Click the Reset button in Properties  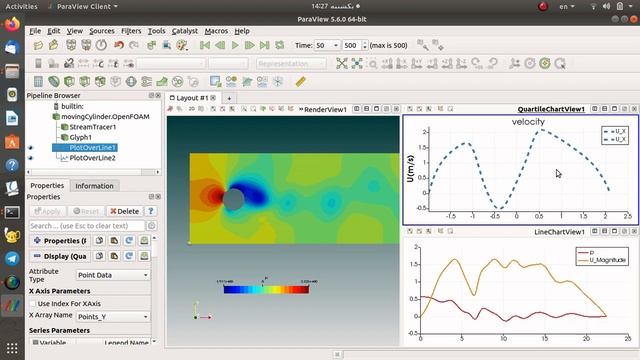click(86, 211)
